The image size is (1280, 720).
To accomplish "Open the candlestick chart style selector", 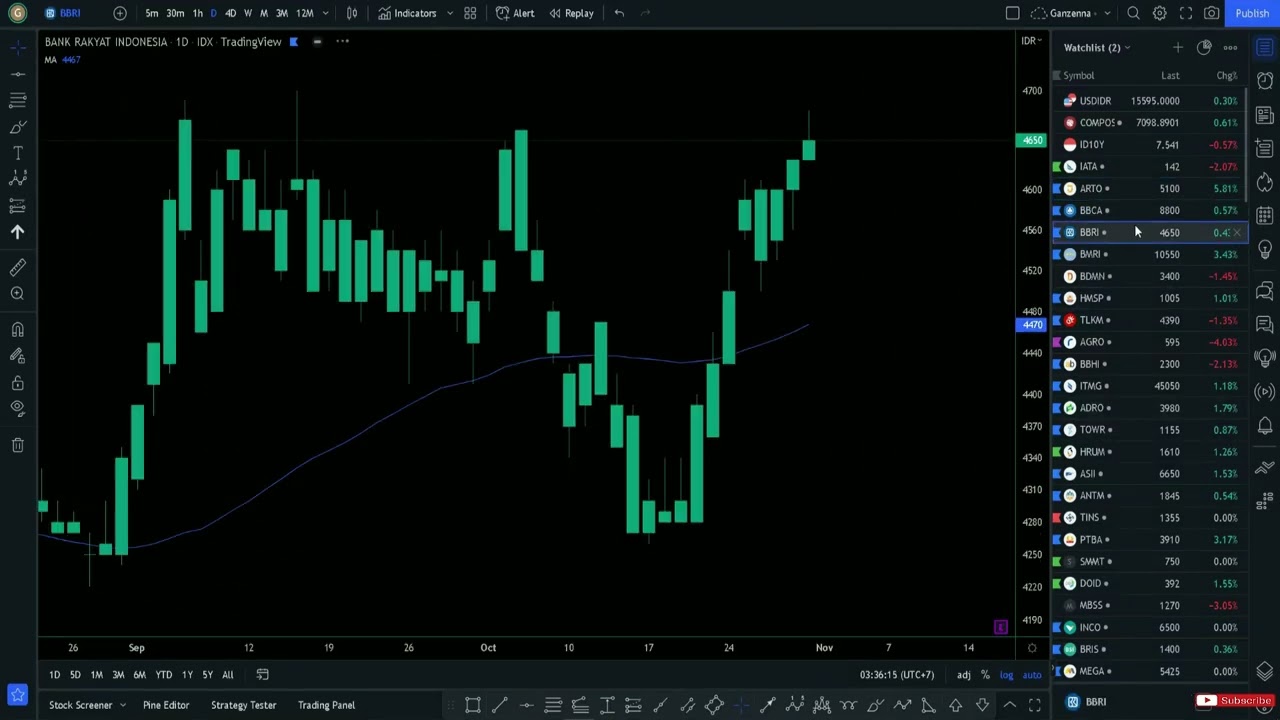I will (352, 13).
